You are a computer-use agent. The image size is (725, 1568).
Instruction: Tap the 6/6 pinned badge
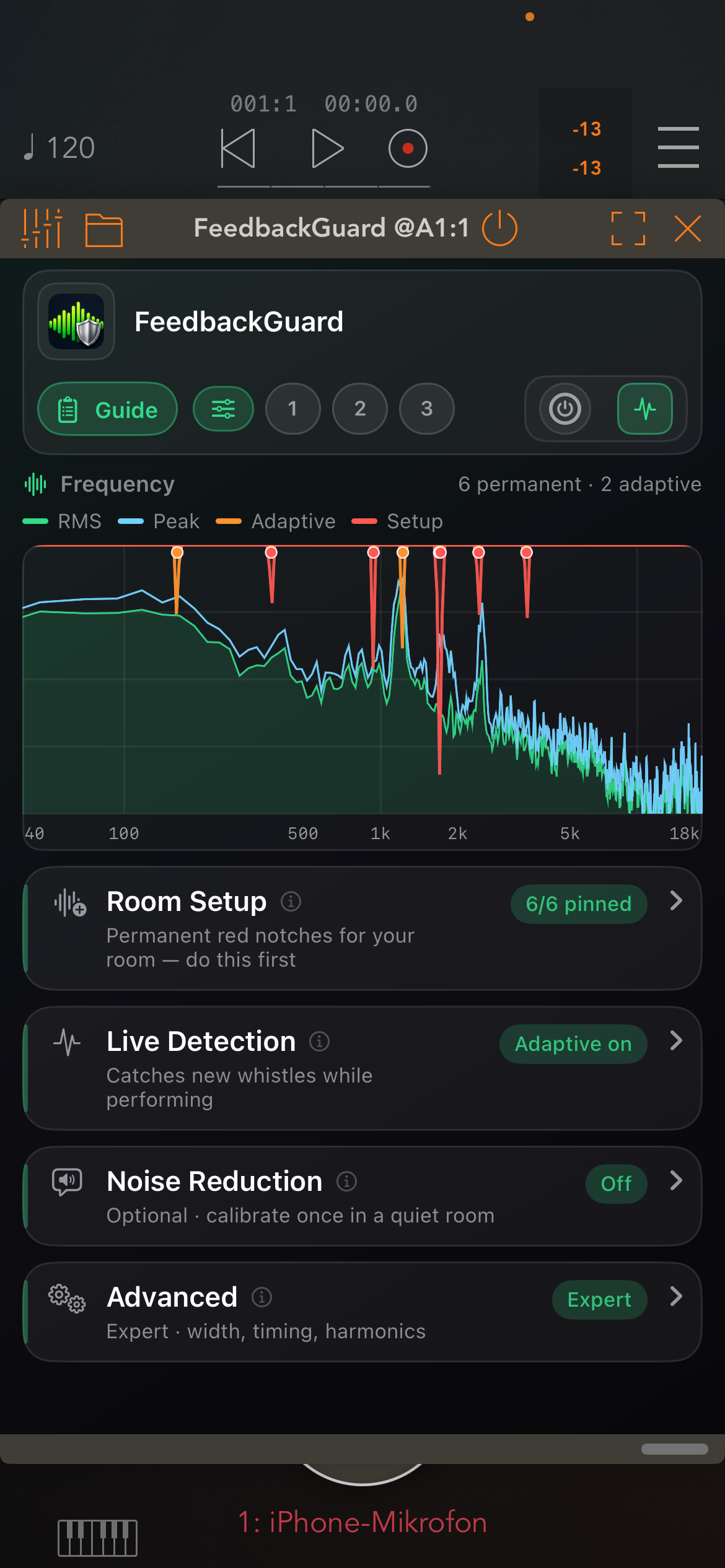tap(579, 904)
